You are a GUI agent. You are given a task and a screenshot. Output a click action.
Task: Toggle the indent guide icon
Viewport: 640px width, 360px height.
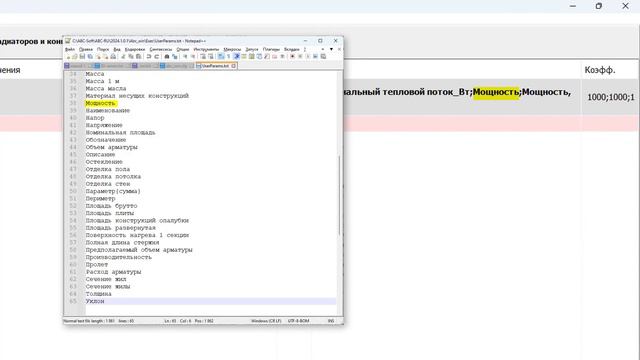[236, 56]
